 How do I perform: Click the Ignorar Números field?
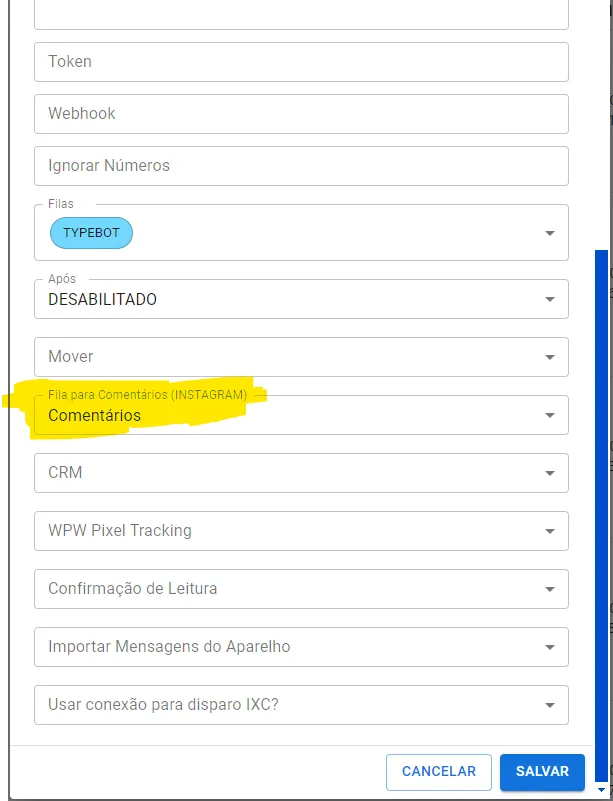[301, 166]
